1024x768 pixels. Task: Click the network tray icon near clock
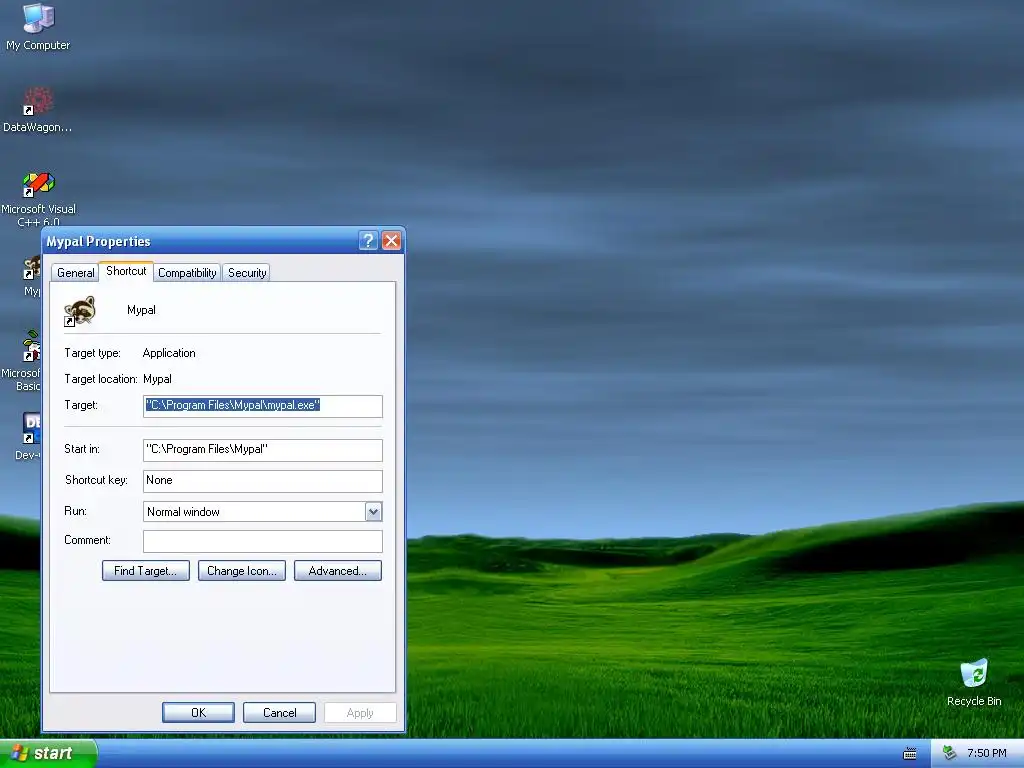(950, 753)
